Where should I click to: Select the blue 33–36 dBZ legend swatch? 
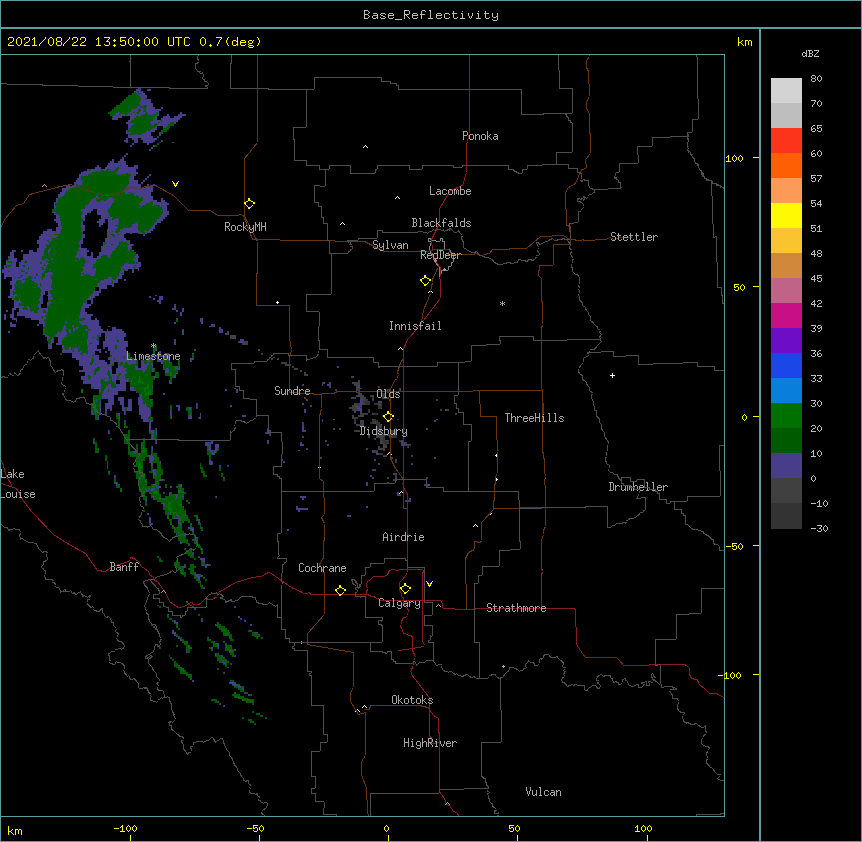786,365
